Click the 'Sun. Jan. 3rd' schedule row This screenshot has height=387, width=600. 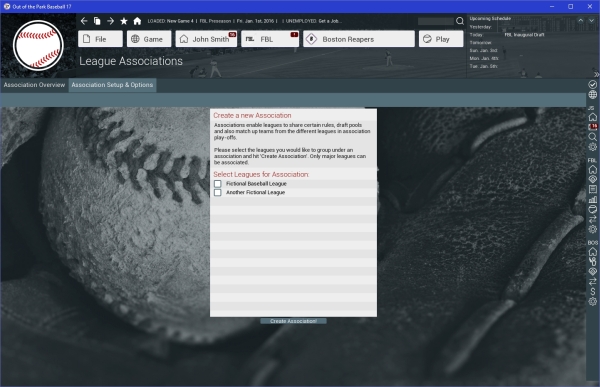coord(483,51)
